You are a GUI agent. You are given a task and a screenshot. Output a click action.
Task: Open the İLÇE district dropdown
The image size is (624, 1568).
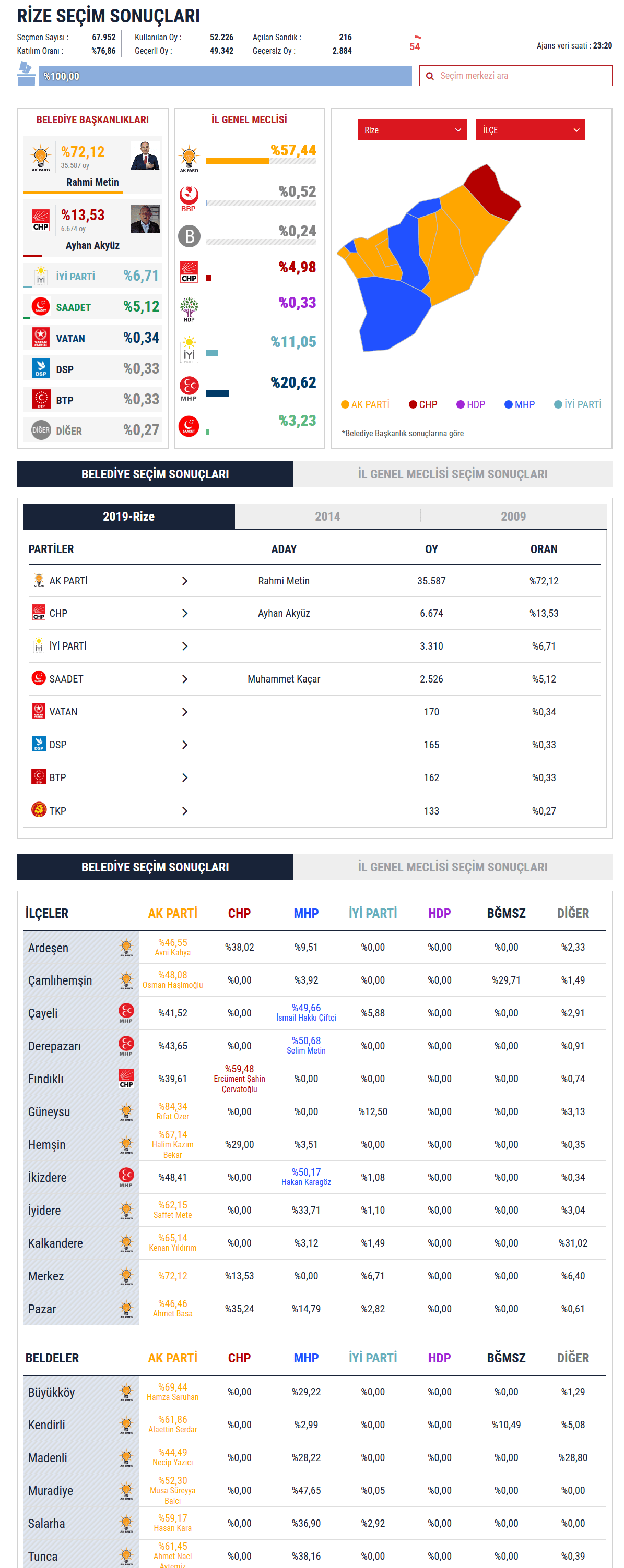[529, 129]
